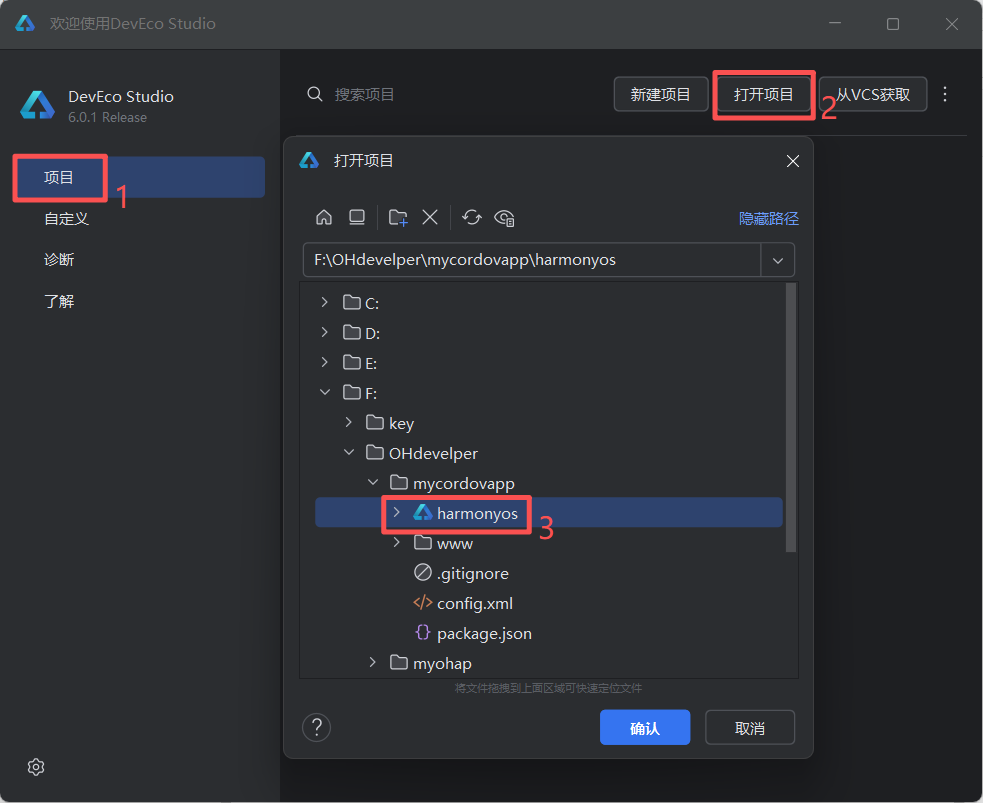Open settings gear at bottom-left
This screenshot has width=983, height=803.
click(36, 767)
